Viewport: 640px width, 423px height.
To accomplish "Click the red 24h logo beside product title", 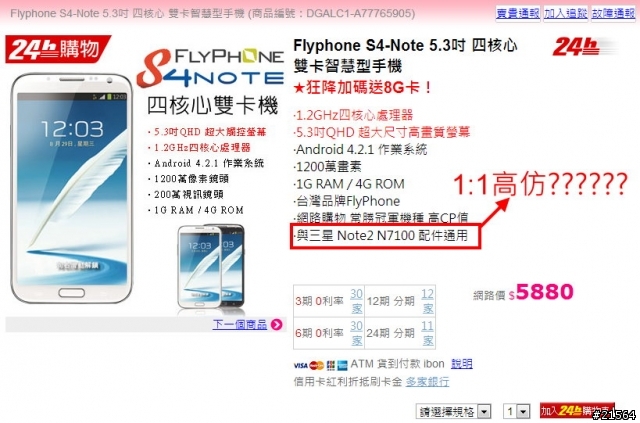I will (x=584, y=47).
